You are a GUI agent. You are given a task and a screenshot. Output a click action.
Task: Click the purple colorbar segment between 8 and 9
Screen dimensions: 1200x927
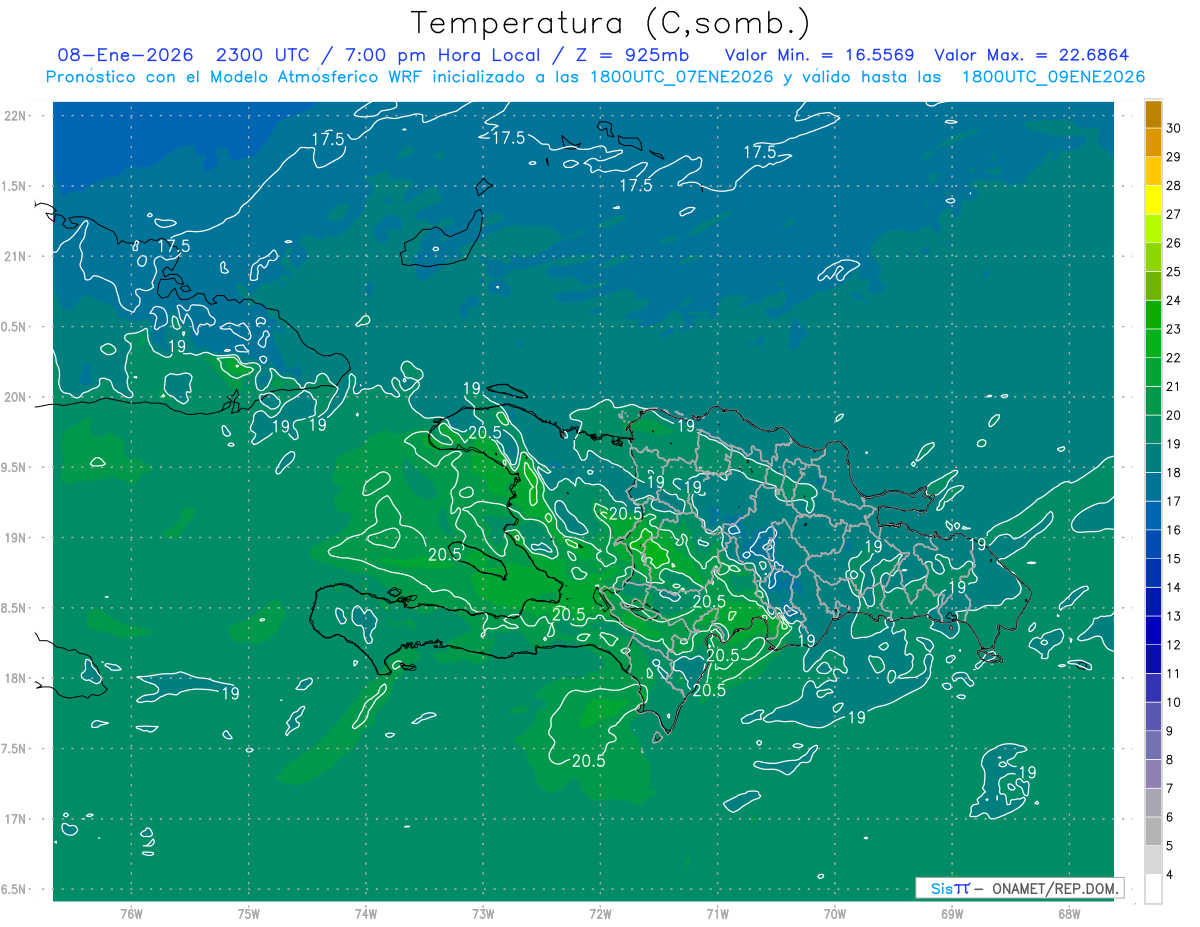coord(1153,745)
